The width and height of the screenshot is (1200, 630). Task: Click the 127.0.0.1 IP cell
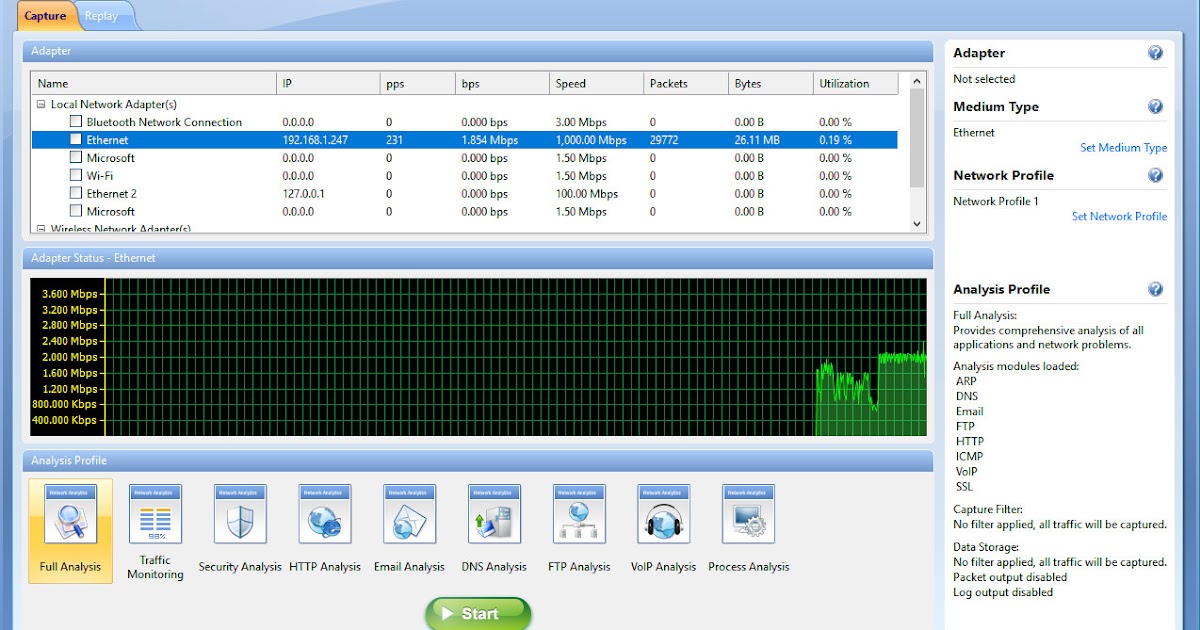click(x=304, y=194)
